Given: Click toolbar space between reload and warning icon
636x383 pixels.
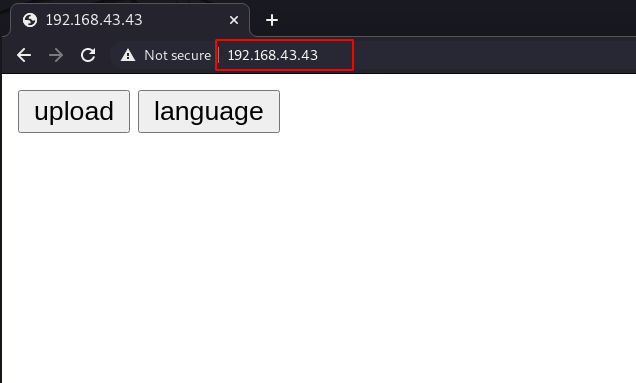Looking at the screenshot, I should pos(103,55).
